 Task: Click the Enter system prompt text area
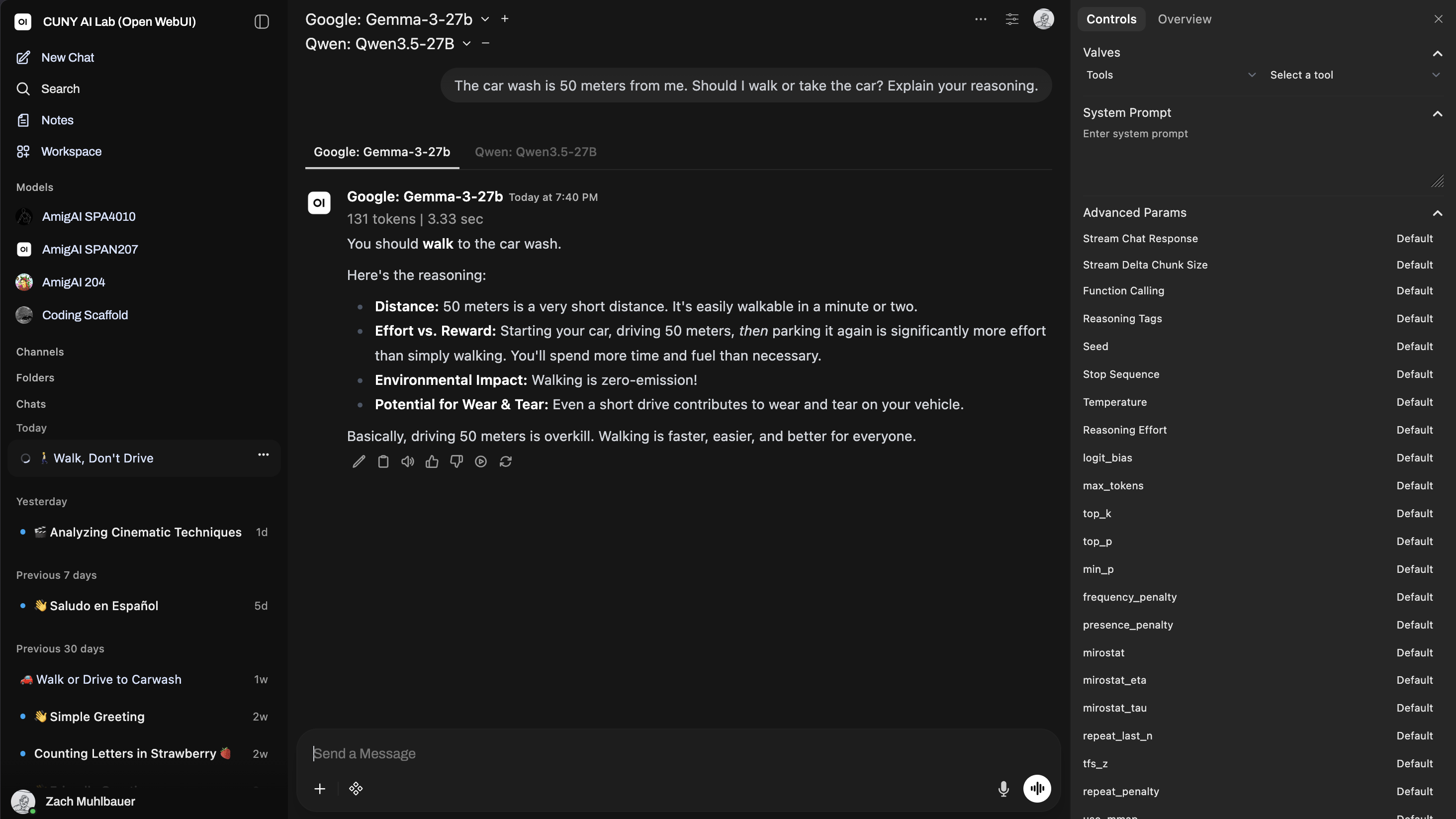click(x=1263, y=157)
